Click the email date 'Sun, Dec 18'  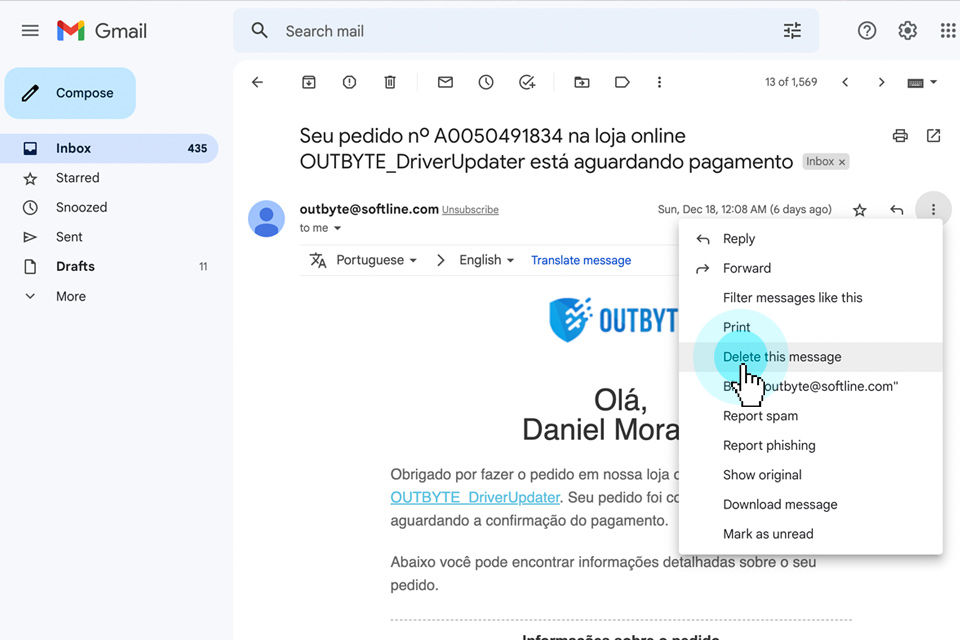[744, 209]
